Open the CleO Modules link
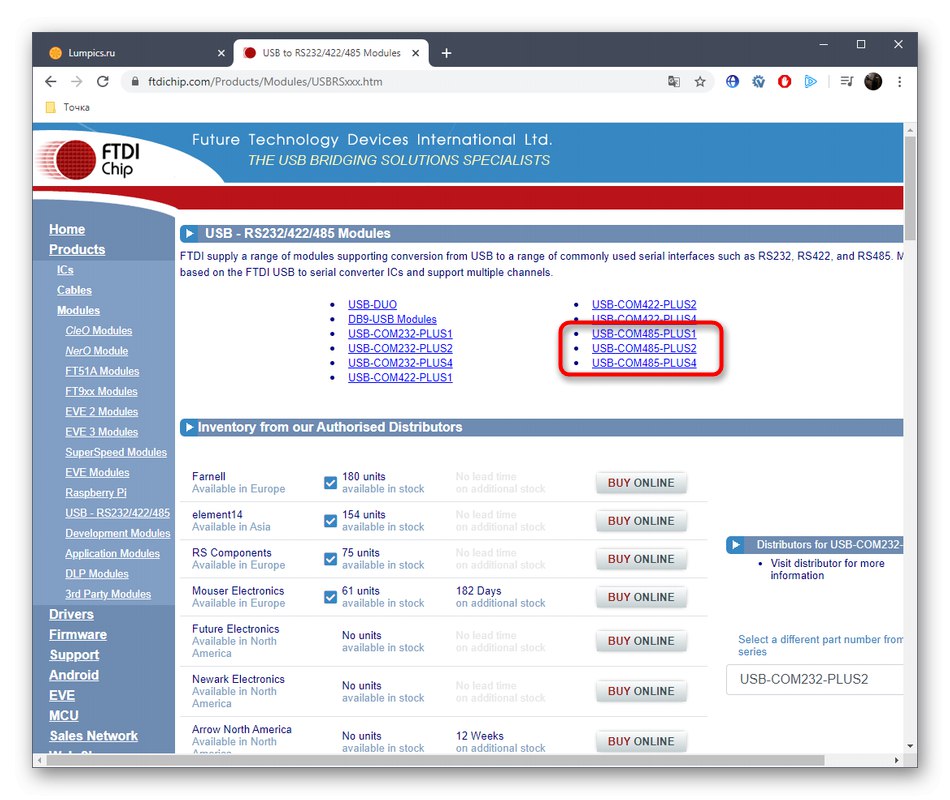Viewport: 950px width, 800px height. tap(99, 331)
